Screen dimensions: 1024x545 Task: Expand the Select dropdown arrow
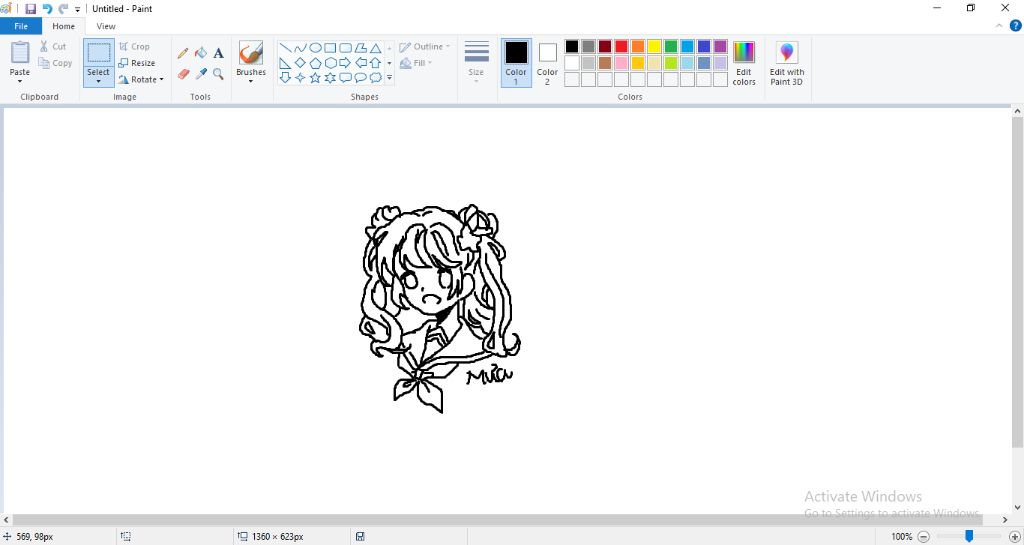(x=99, y=82)
